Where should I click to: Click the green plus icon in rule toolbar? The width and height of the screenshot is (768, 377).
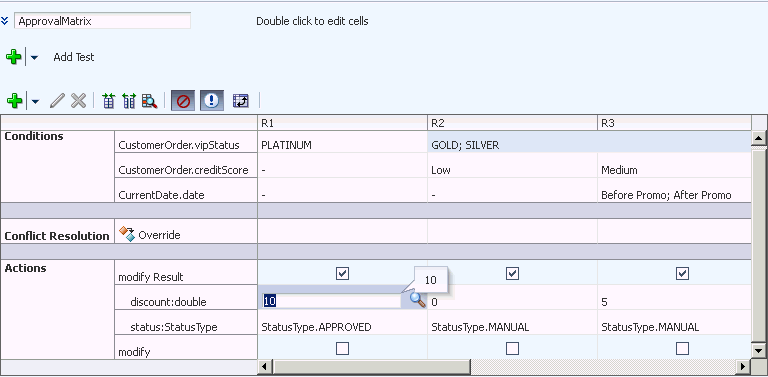click(14, 101)
